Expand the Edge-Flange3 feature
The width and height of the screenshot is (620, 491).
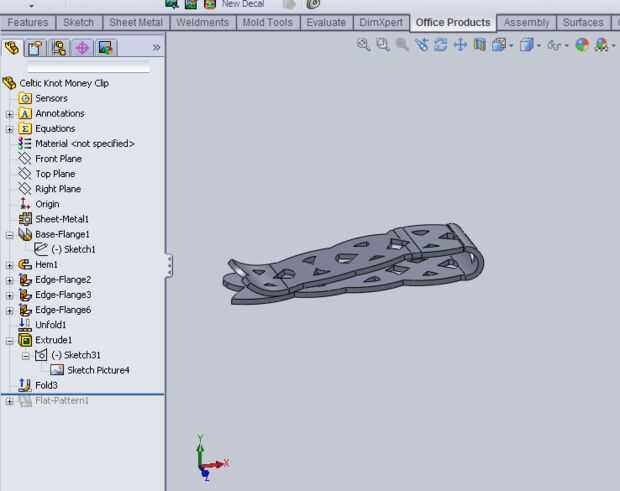pos(10,295)
